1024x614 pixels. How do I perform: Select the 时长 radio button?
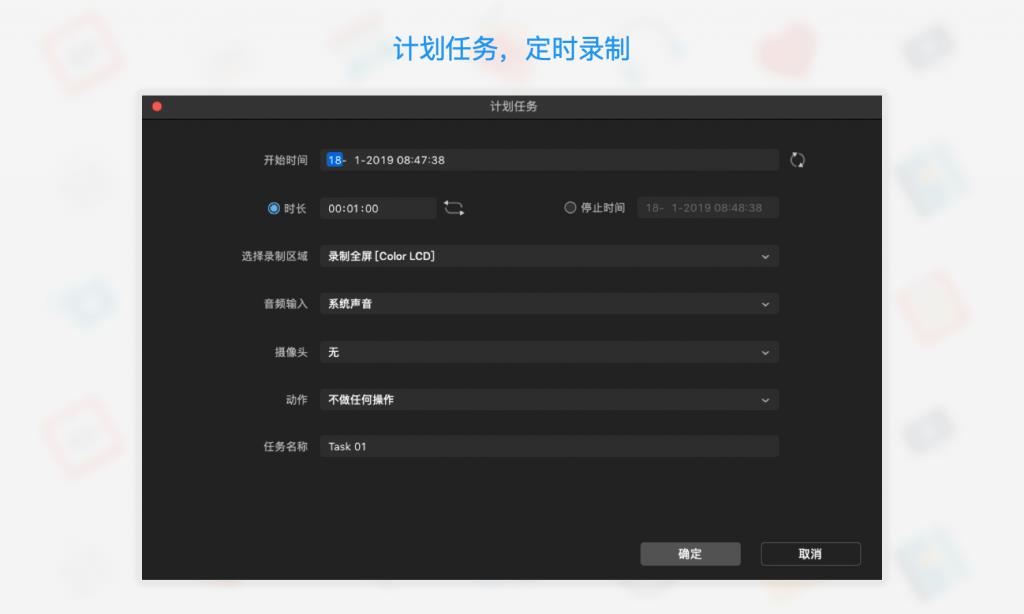tap(274, 208)
